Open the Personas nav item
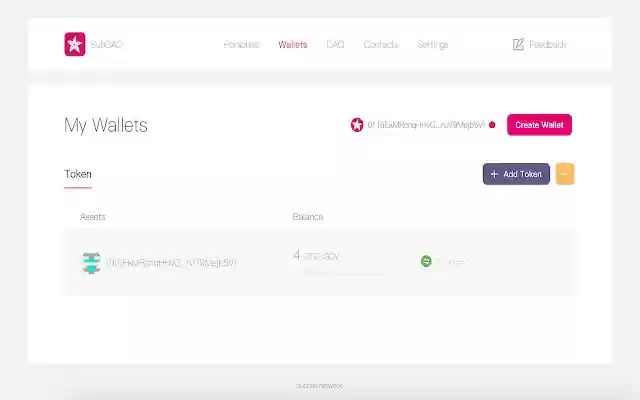This screenshot has width=640, height=400. point(242,44)
